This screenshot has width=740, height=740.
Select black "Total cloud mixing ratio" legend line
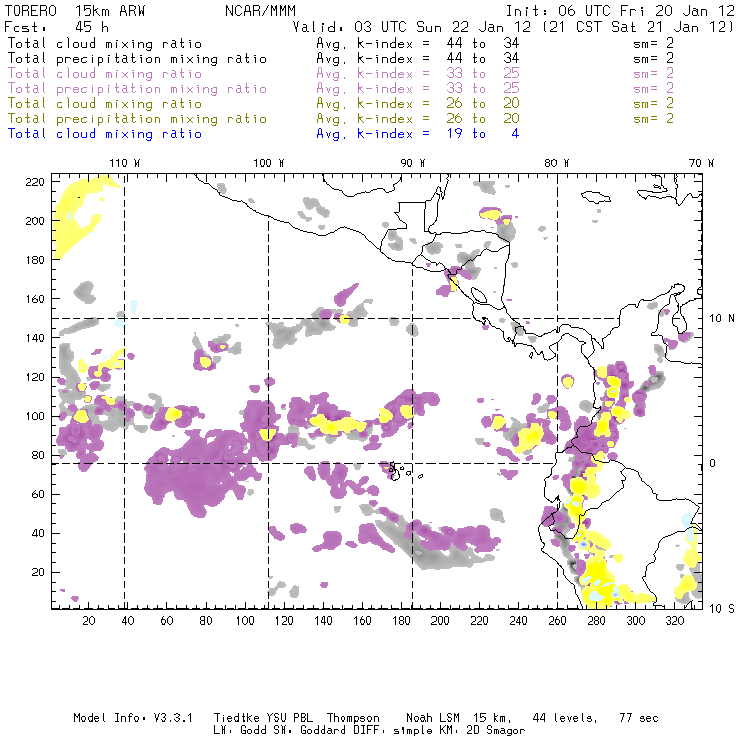point(105,43)
